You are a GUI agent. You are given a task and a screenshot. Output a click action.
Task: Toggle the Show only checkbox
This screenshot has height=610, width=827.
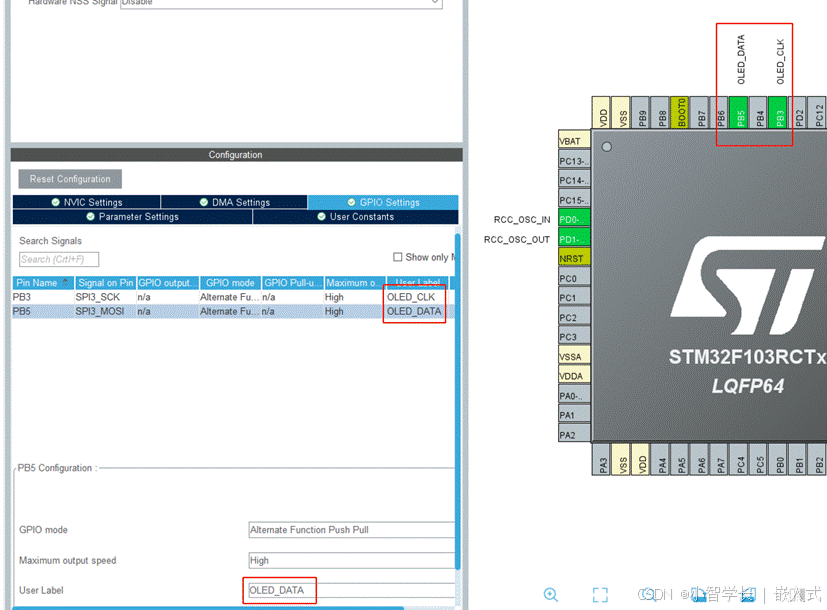398,257
